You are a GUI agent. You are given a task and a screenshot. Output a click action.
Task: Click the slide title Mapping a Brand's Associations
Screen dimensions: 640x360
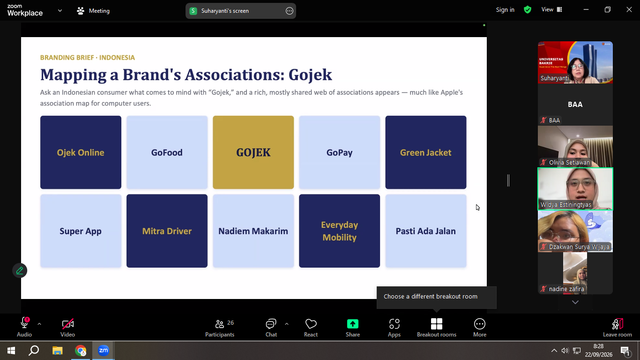pyautogui.click(x=186, y=75)
